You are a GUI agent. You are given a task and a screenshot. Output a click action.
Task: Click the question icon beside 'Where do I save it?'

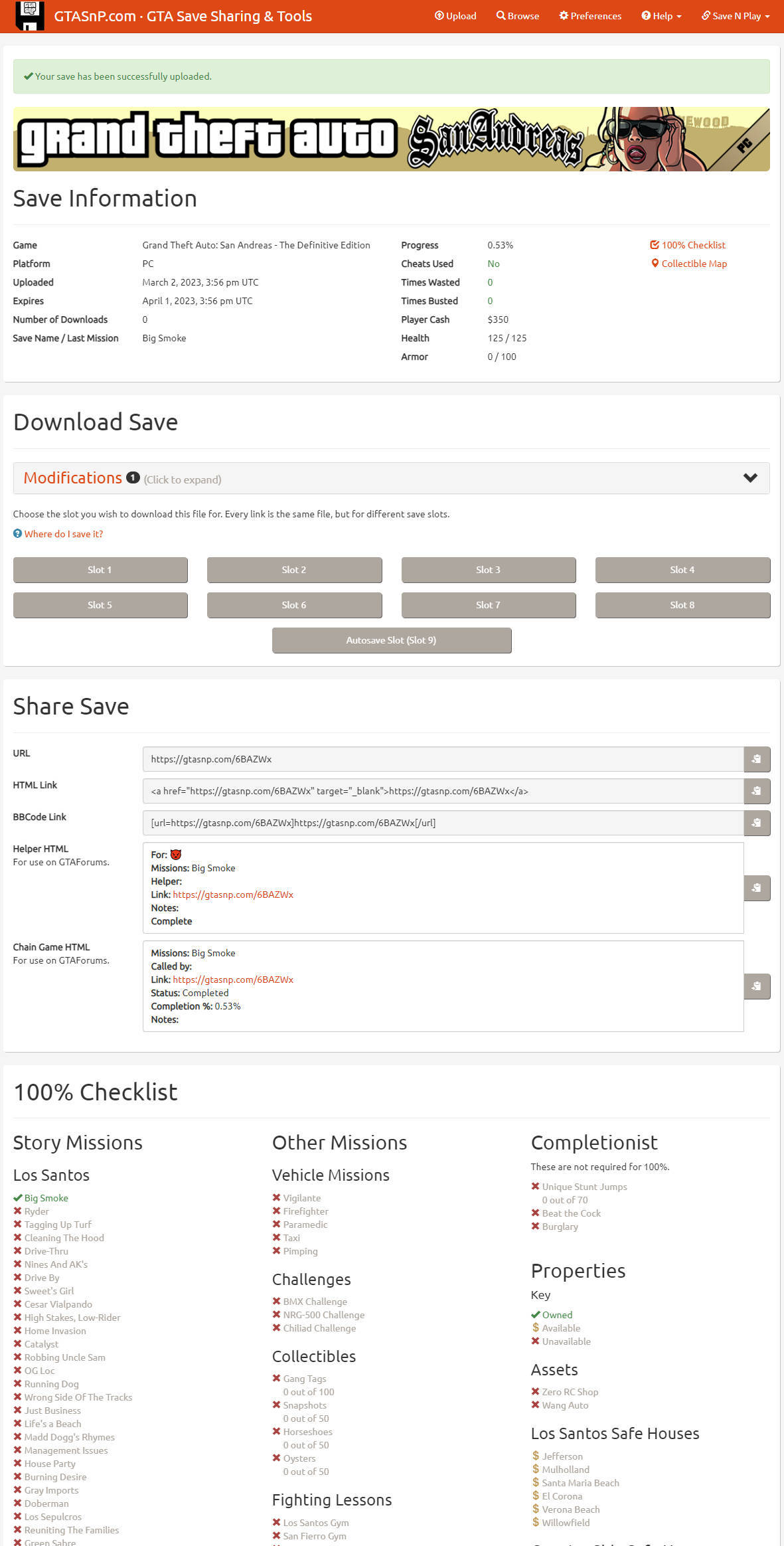pyautogui.click(x=17, y=534)
